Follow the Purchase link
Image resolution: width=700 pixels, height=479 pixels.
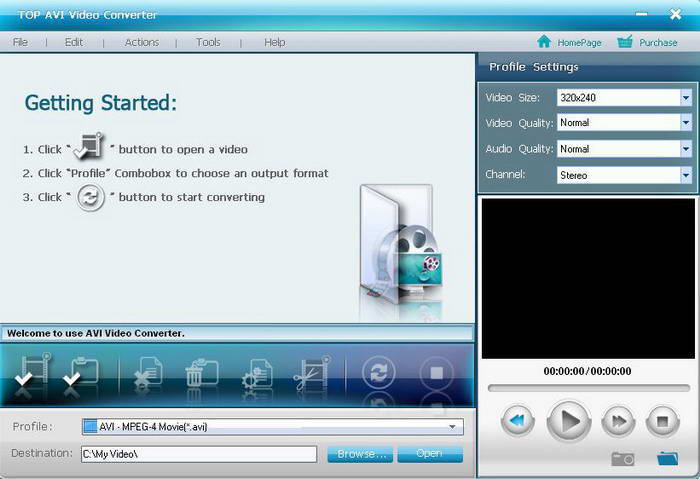(x=658, y=42)
